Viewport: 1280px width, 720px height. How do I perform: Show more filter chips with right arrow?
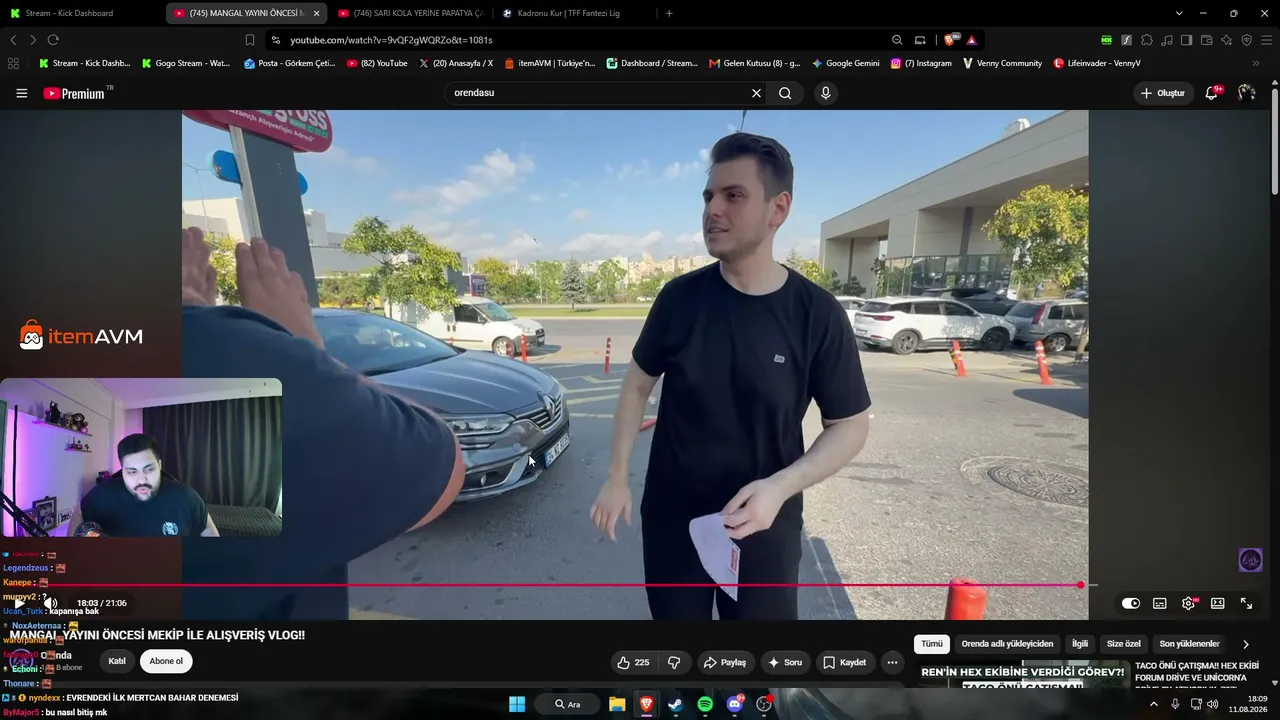1246,644
